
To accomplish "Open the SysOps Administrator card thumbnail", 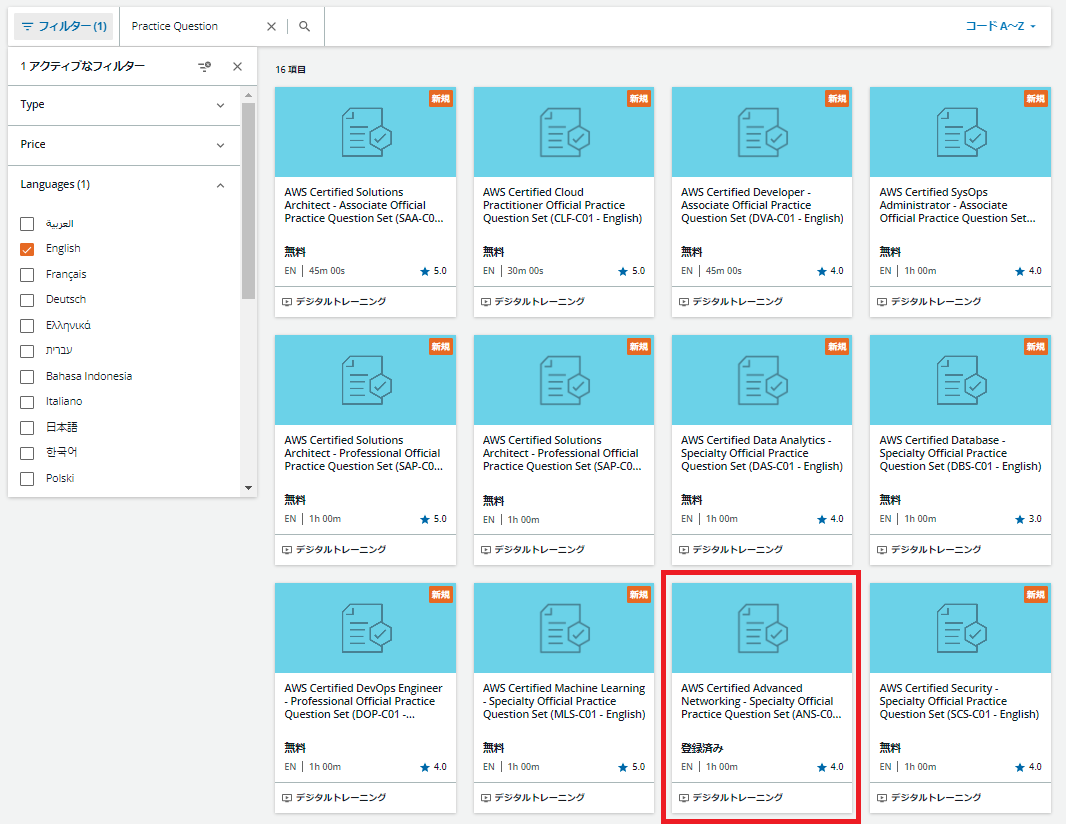I will coord(960,132).
